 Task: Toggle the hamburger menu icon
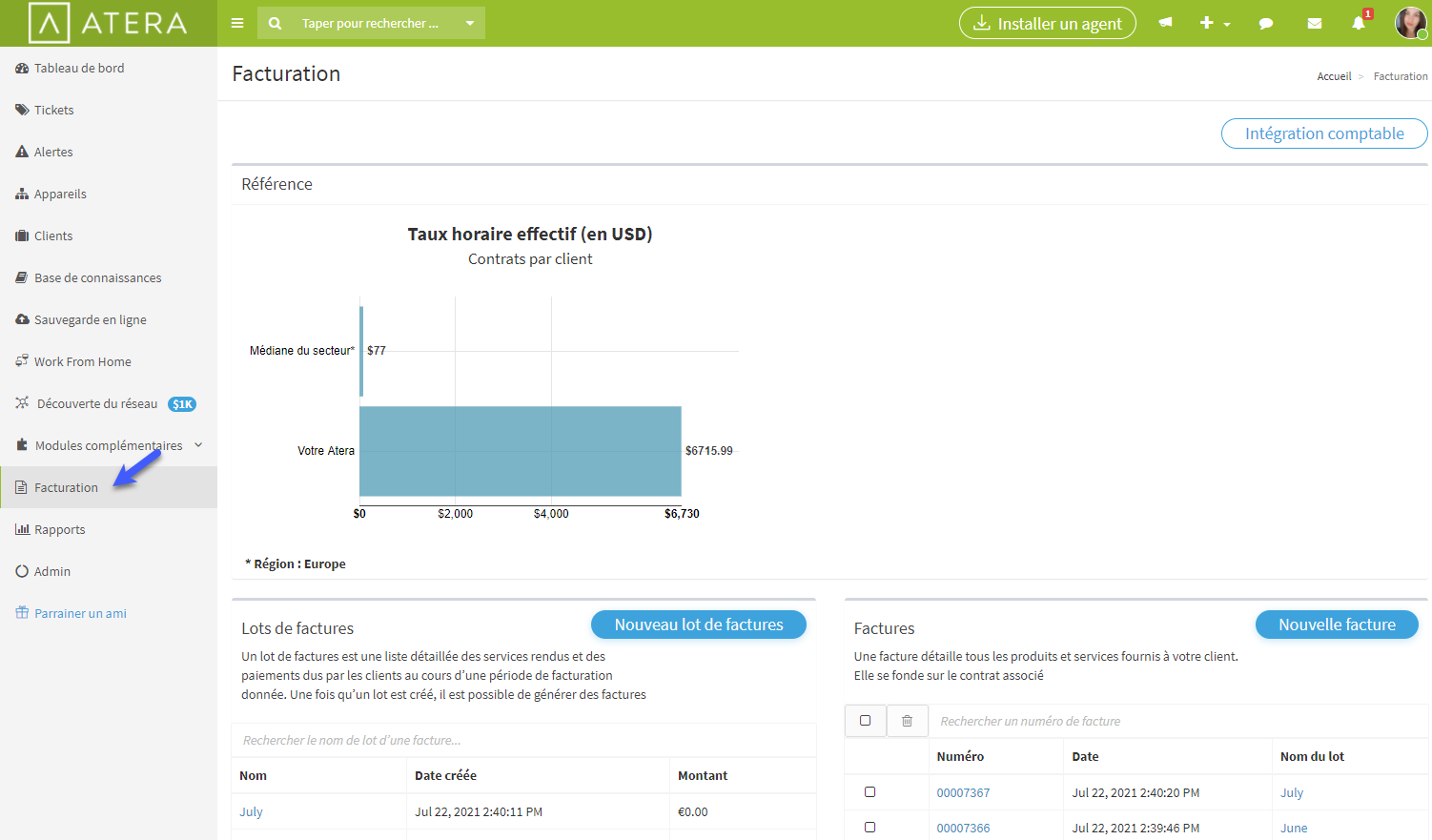pyautogui.click(x=237, y=23)
